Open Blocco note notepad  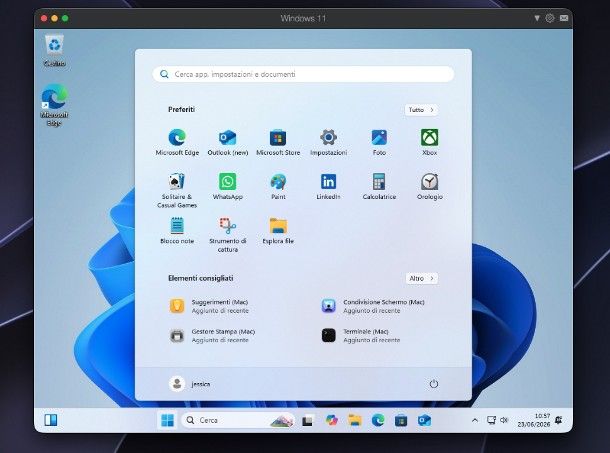[x=177, y=231]
